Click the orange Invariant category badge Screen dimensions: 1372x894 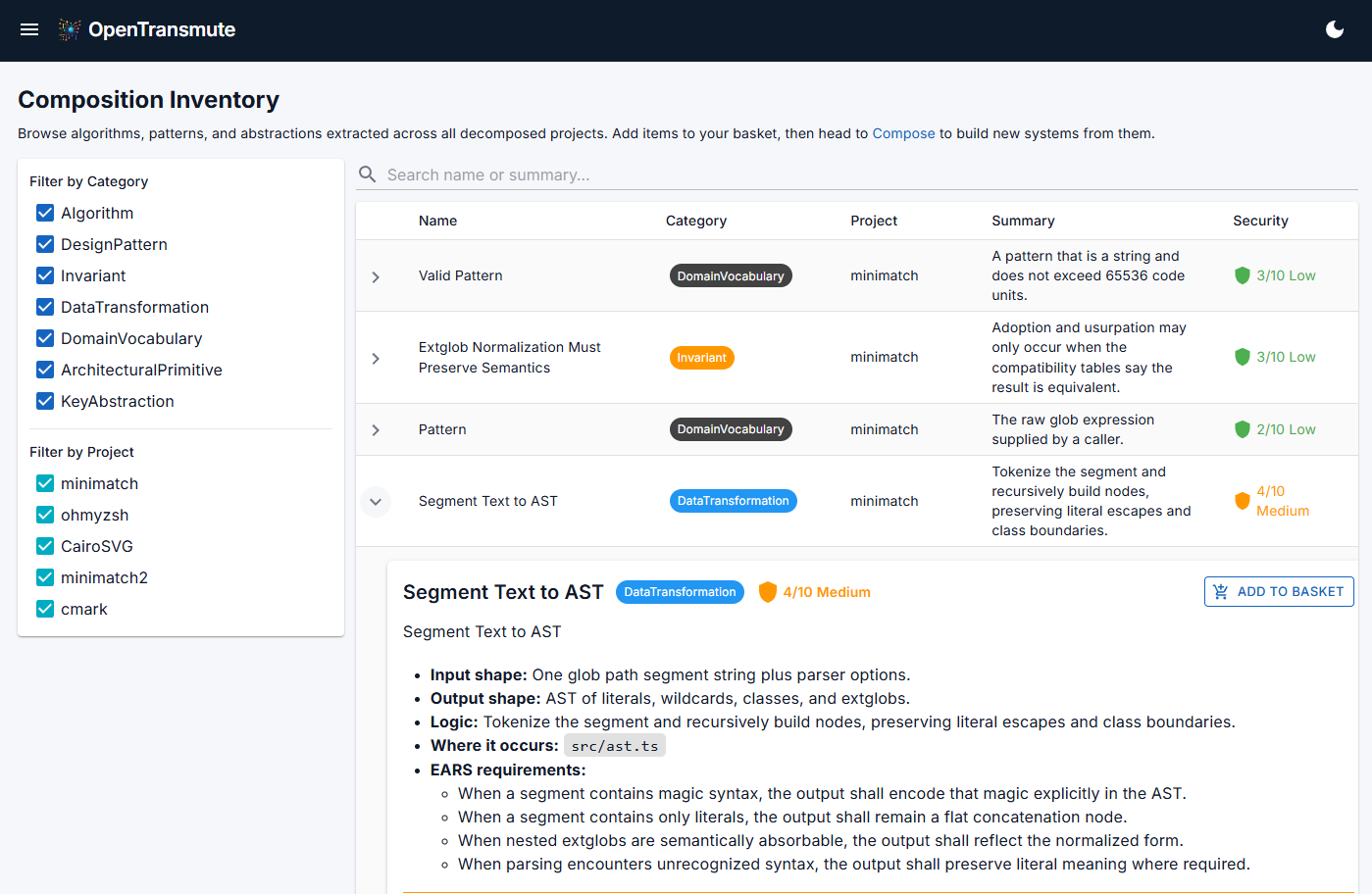(701, 357)
